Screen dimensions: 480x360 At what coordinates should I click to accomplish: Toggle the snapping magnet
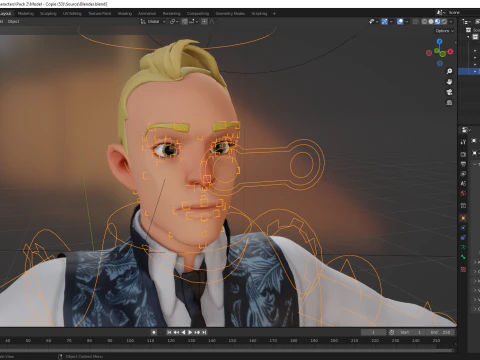[184, 21]
